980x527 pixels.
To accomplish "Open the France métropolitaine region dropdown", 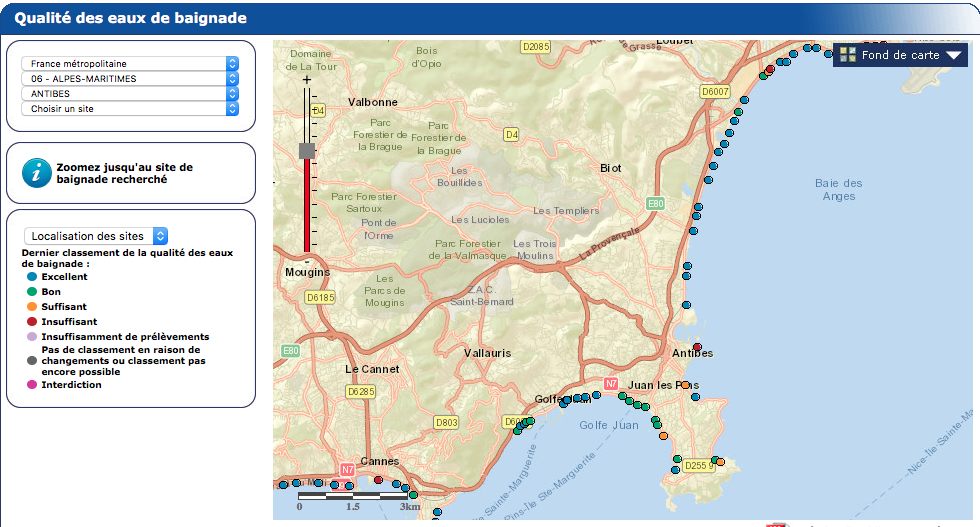I will [130, 63].
